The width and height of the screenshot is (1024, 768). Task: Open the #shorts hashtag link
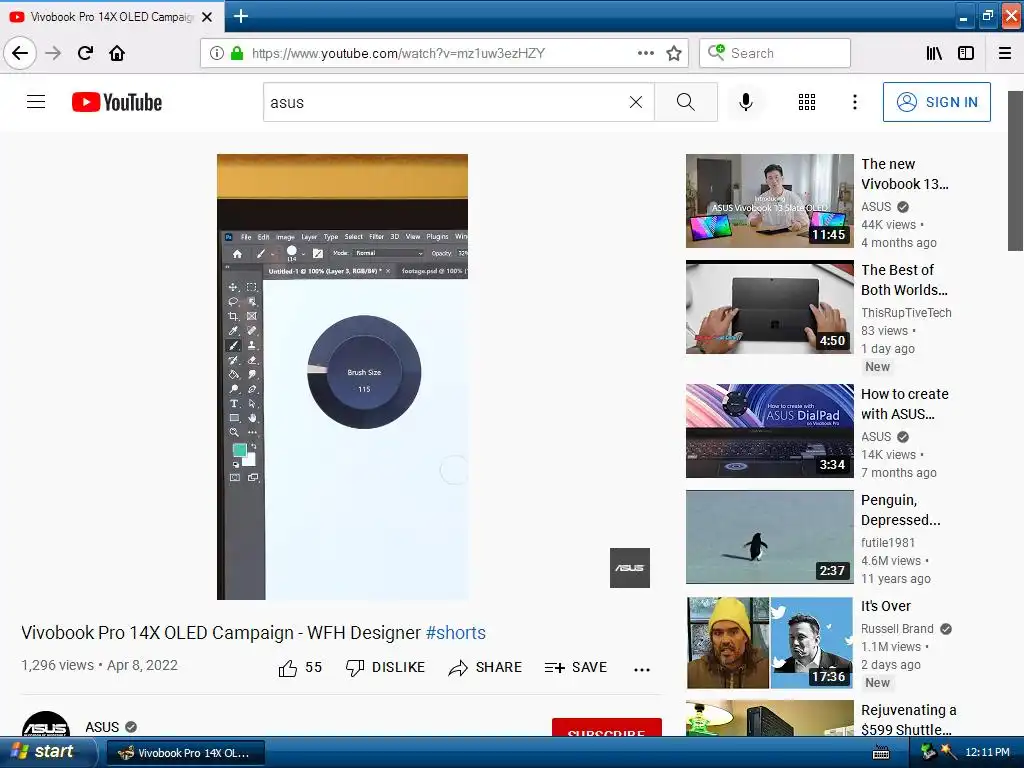pos(455,632)
